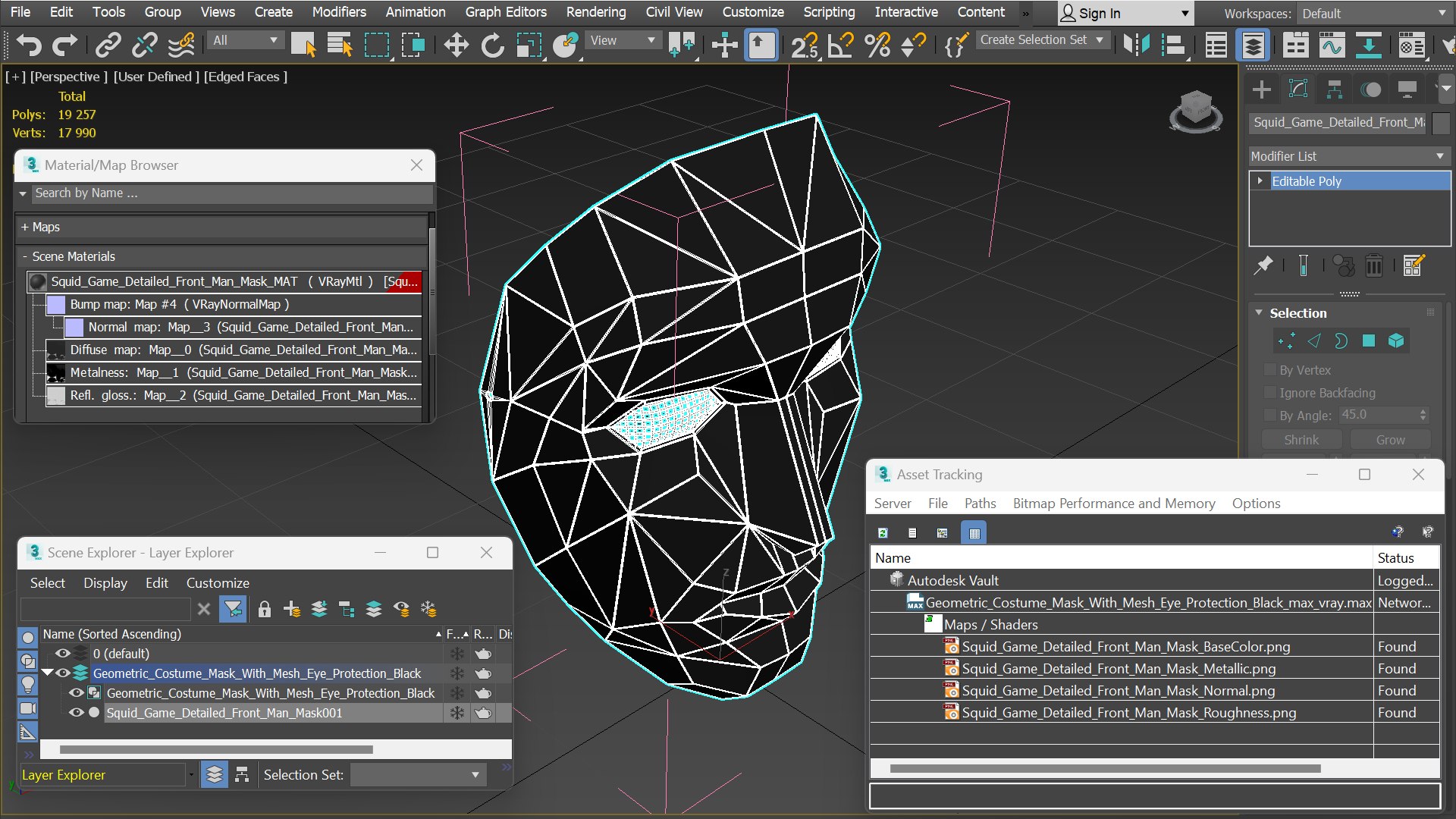The width and height of the screenshot is (1456, 819).
Task: Click the Undo arrow icon
Action: tap(29, 45)
